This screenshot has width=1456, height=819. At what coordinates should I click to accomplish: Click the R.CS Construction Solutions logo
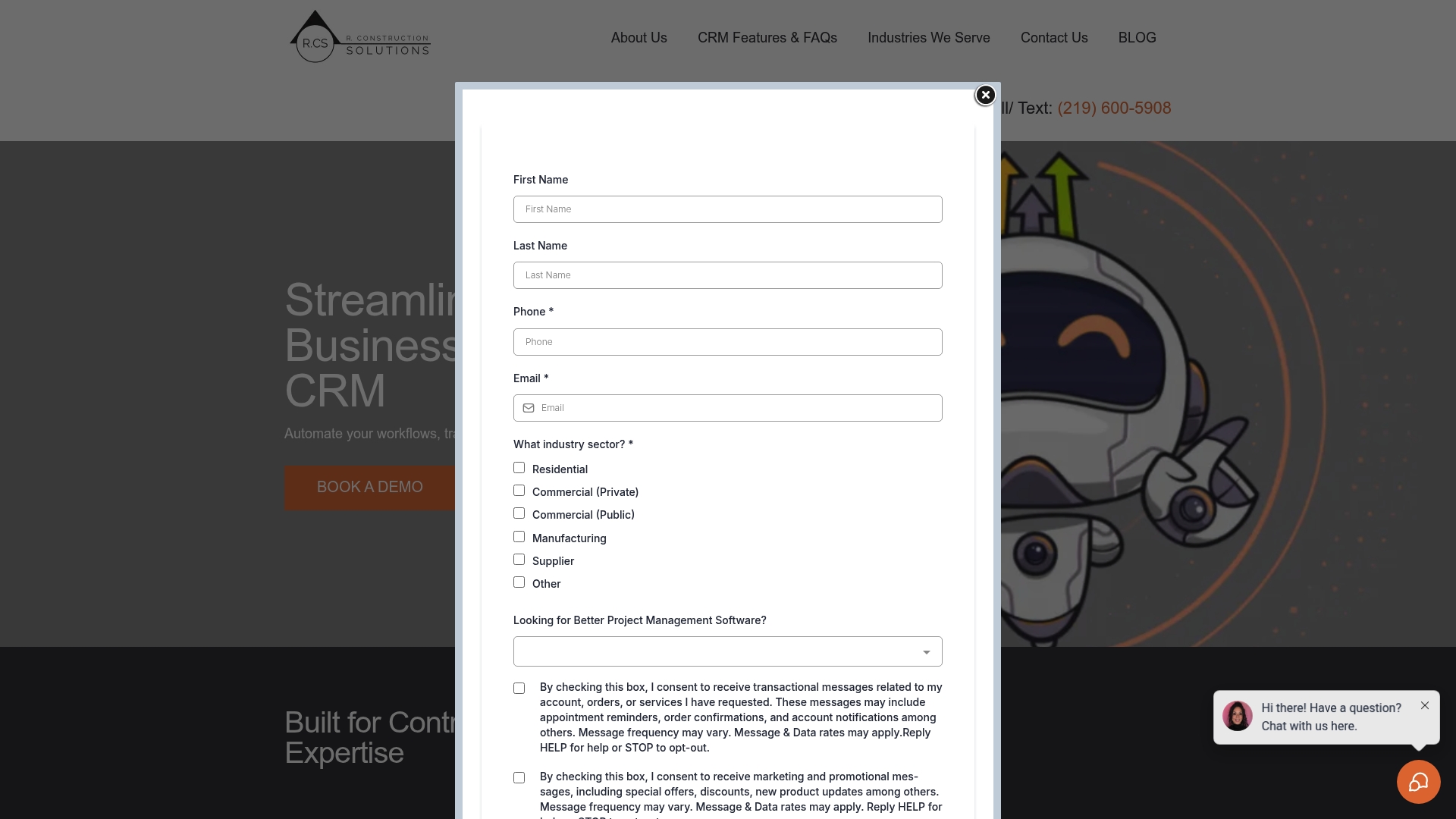(x=359, y=36)
